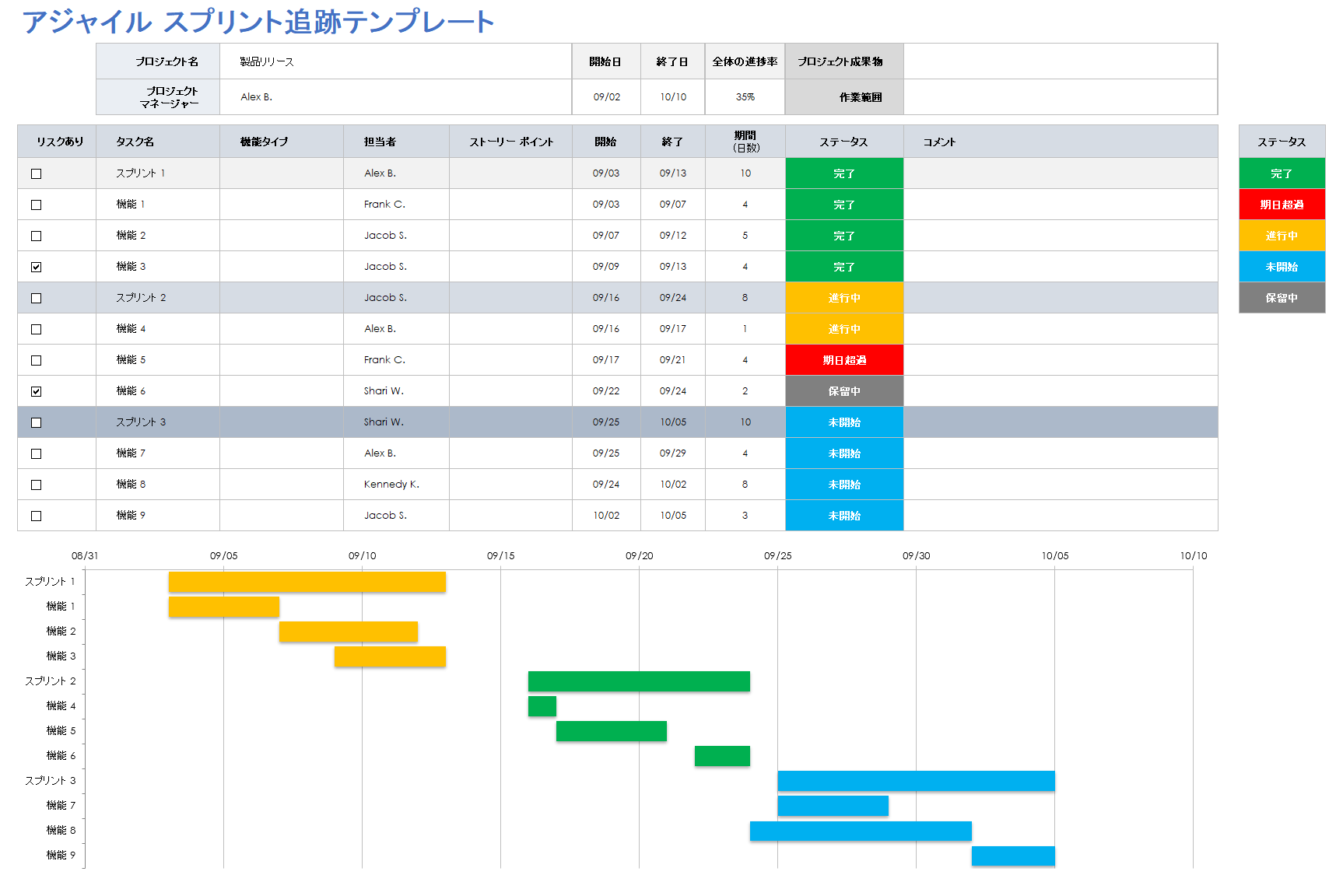
Task: Select the duration value 5 of 機能 2
Action: tap(745, 236)
